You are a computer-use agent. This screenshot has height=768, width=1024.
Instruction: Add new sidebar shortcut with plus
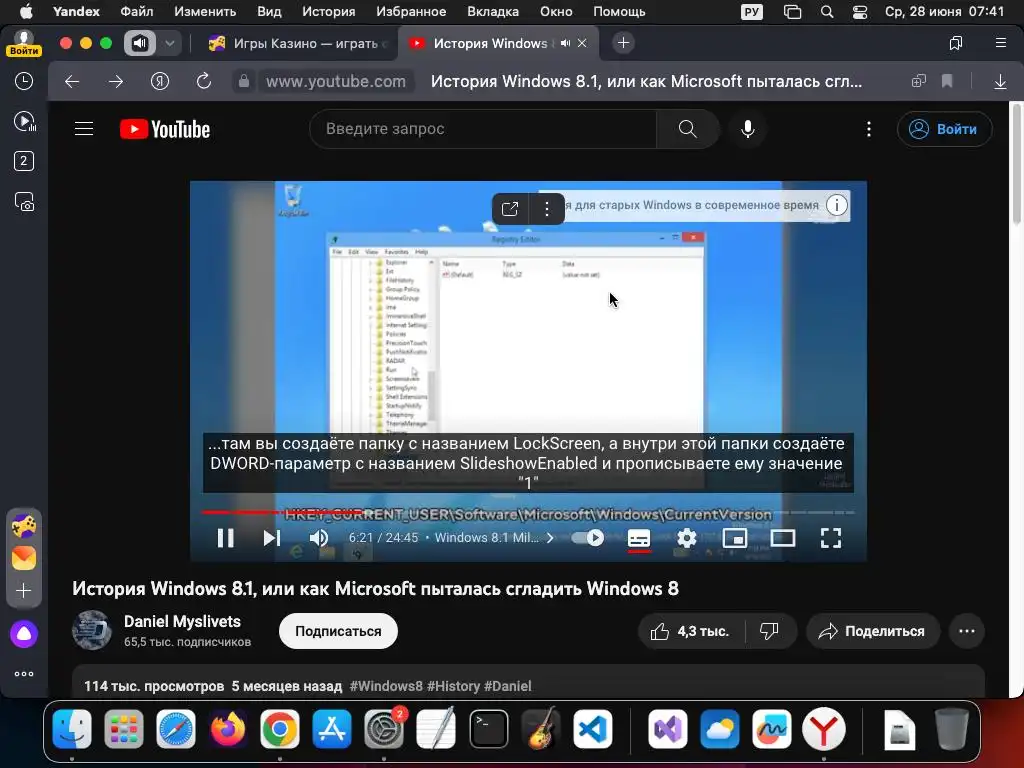click(x=24, y=591)
